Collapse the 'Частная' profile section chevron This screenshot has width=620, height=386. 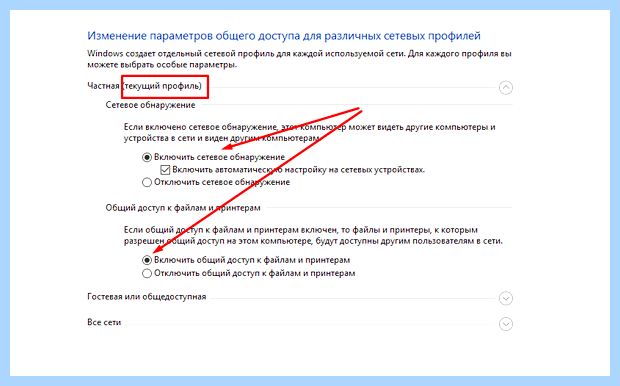506,87
